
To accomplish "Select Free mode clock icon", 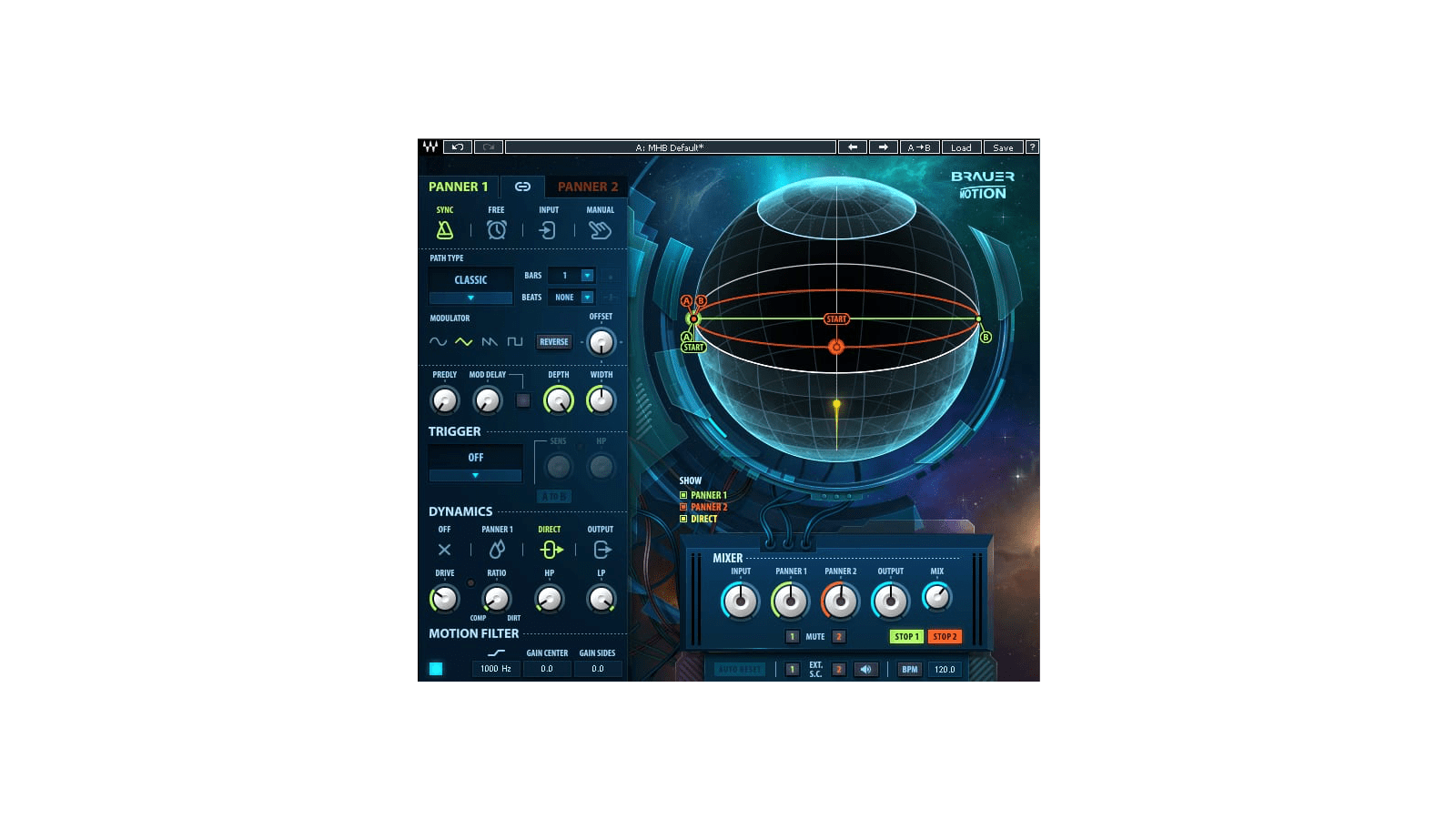I will pos(496,230).
